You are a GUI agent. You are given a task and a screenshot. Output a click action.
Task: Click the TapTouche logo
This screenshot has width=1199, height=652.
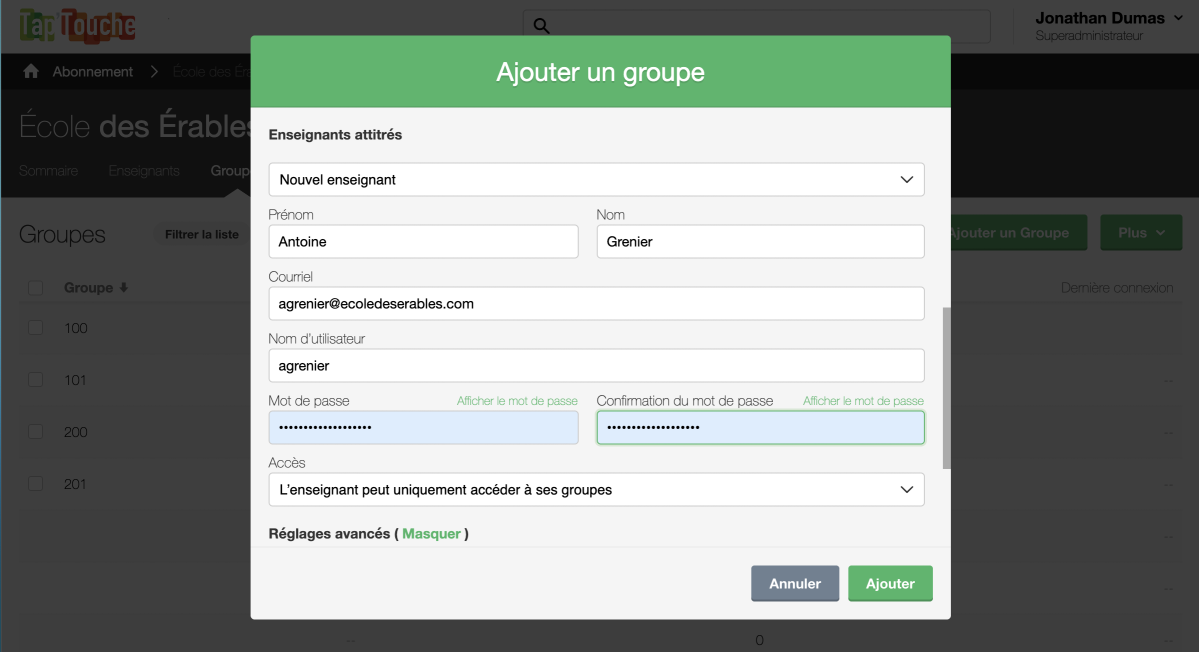tap(77, 26)
